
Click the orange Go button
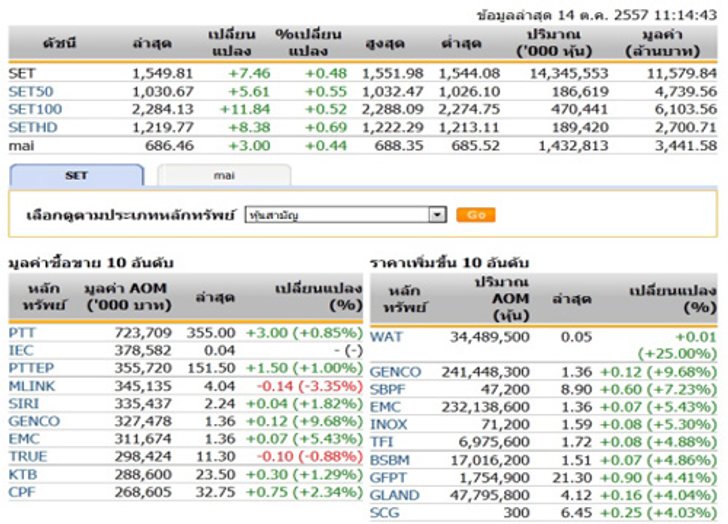click(476, 215)
